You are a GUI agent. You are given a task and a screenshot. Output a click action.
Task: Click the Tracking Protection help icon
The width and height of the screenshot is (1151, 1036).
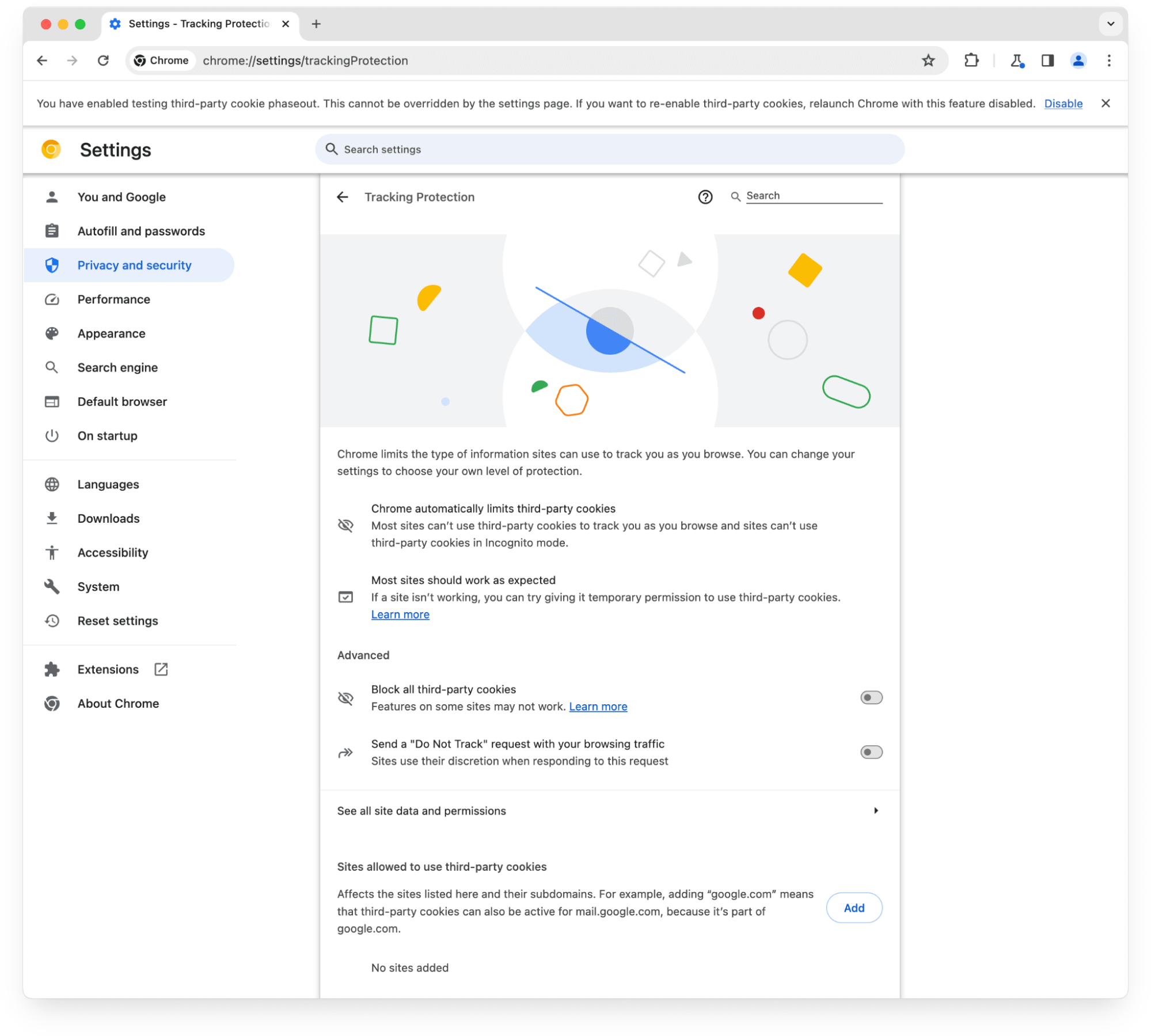[705, 196]
